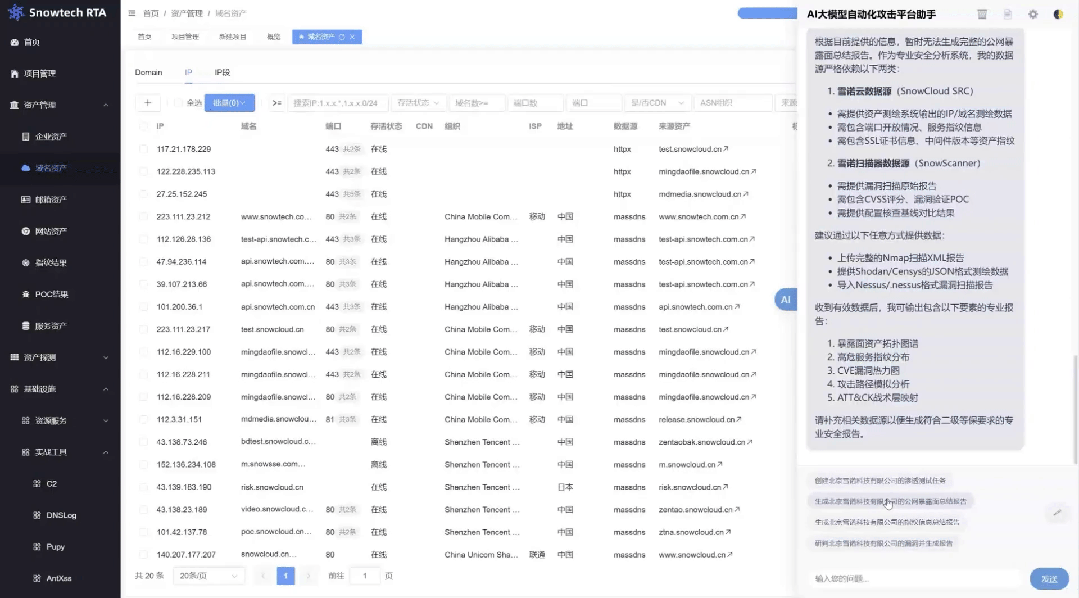Click the trash icon in AI assistant header
1079x598 pixels.
click(982, 14)
